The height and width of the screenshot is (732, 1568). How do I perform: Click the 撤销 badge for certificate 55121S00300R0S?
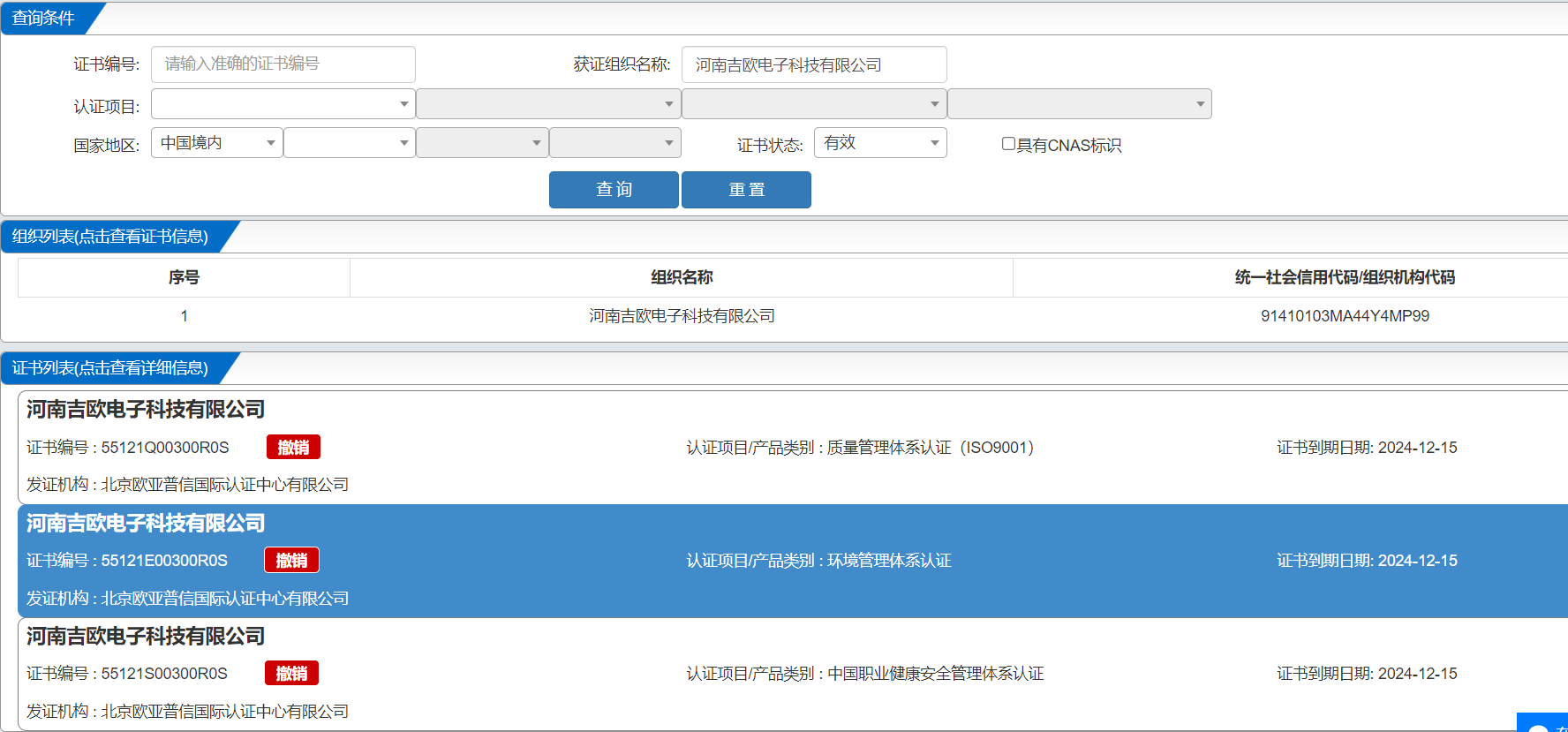[291, 673]
